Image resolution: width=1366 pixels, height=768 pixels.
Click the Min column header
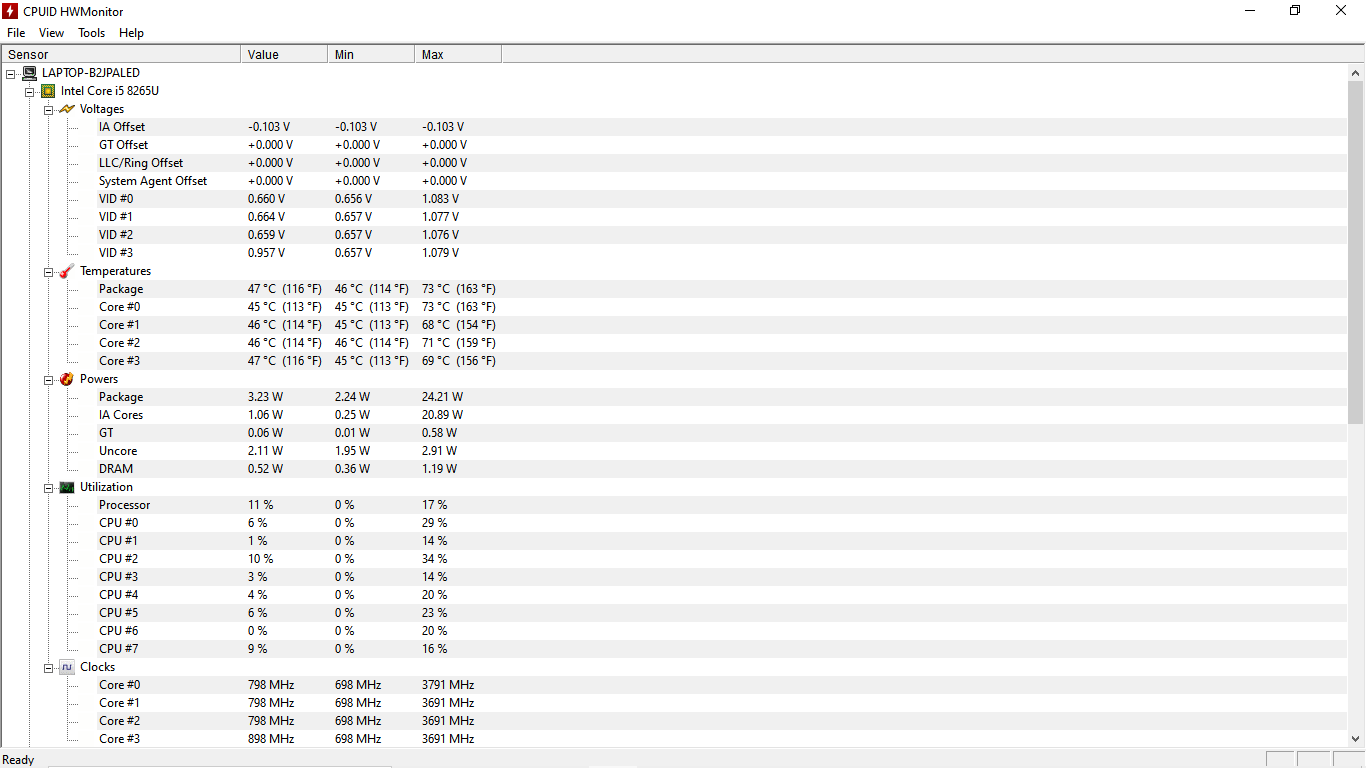coord(371,54)
